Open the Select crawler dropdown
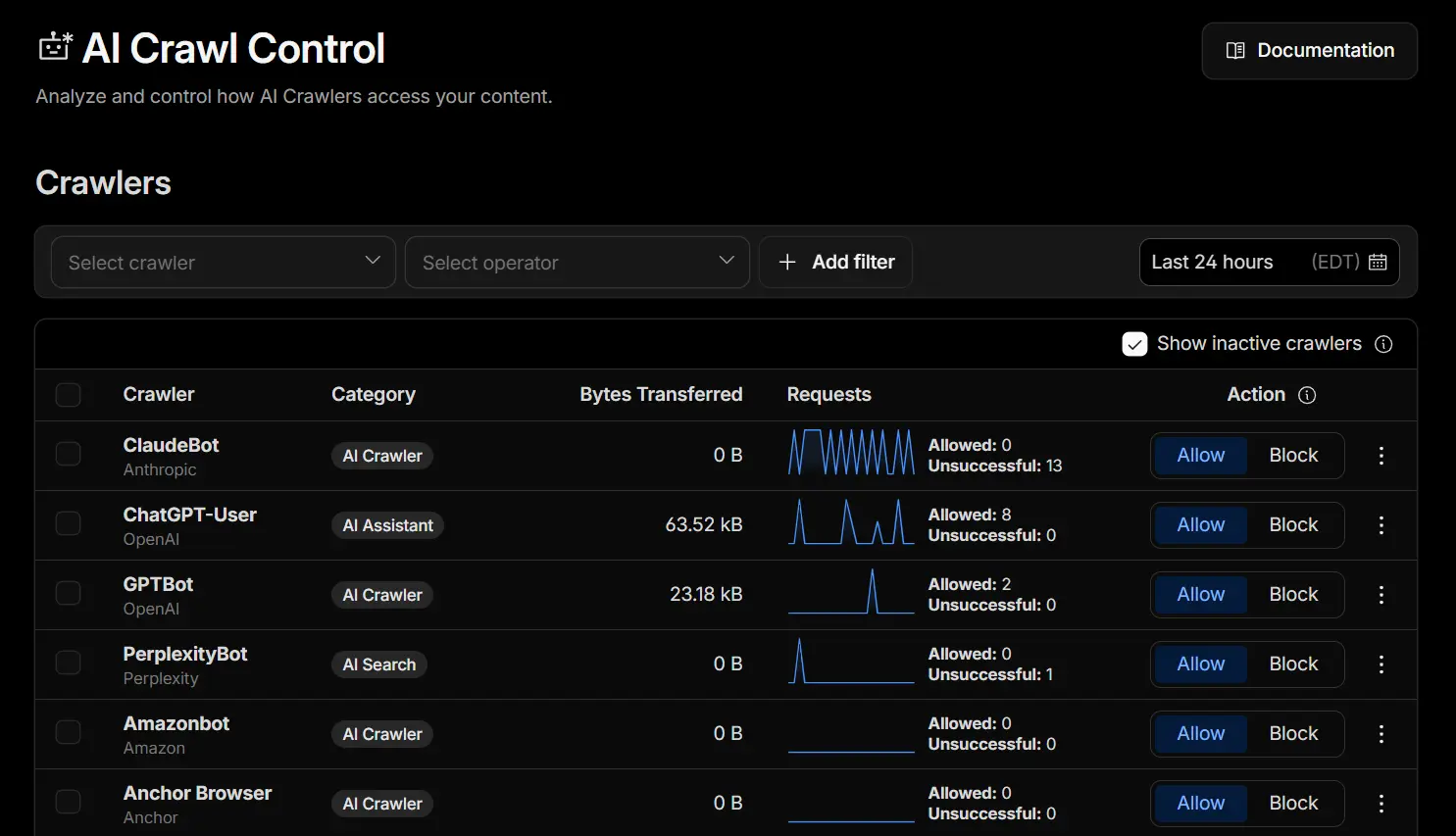This screenshot has width=1456, height=836. [224, 262]
